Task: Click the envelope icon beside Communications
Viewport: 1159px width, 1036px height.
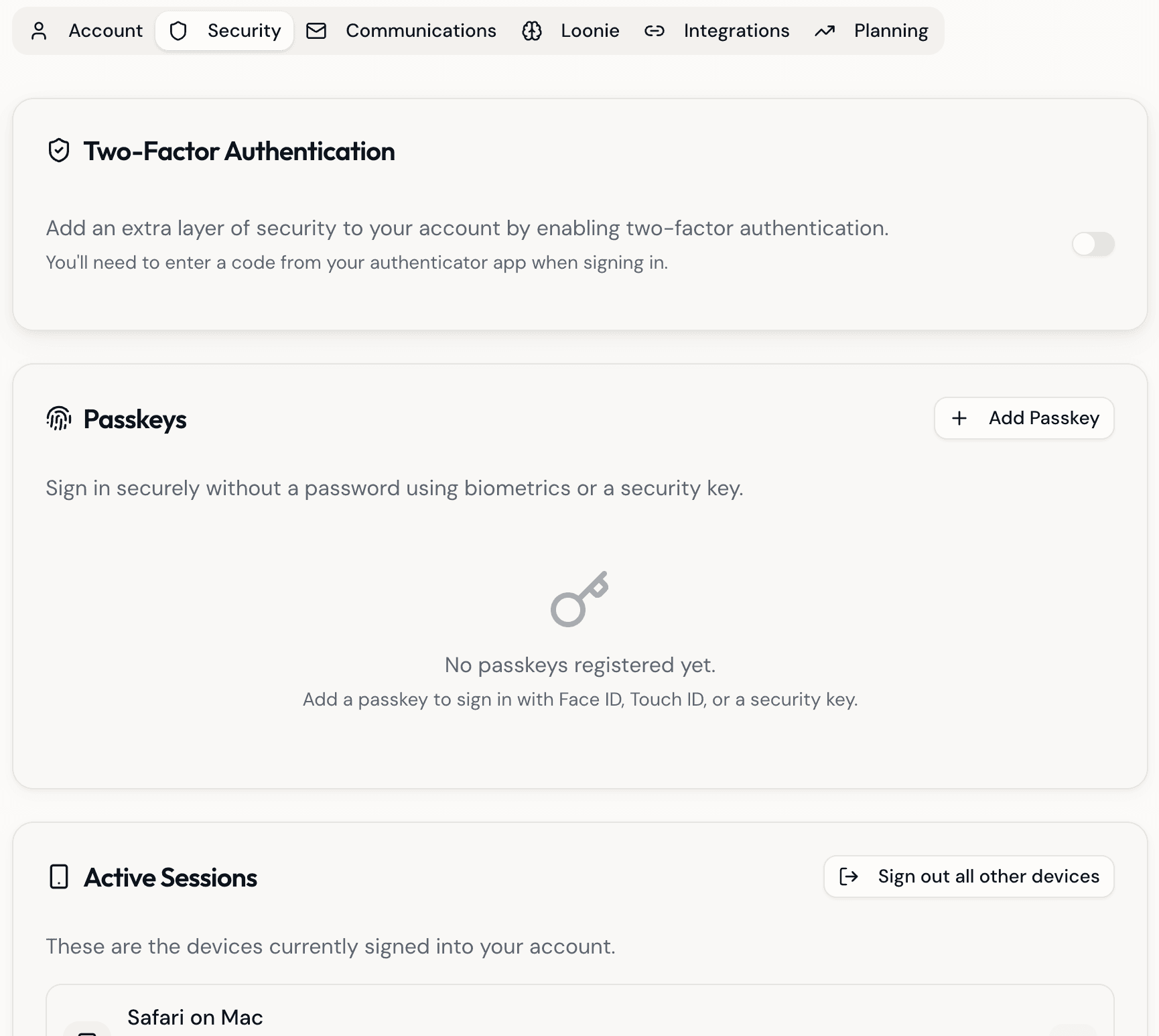Action: [x=316, y=30]
